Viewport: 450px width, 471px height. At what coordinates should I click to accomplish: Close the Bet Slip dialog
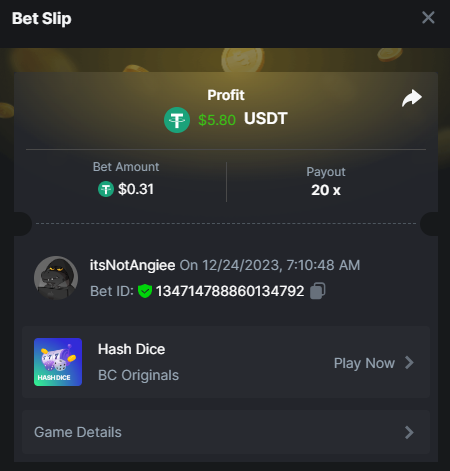(x=428, y=18)
